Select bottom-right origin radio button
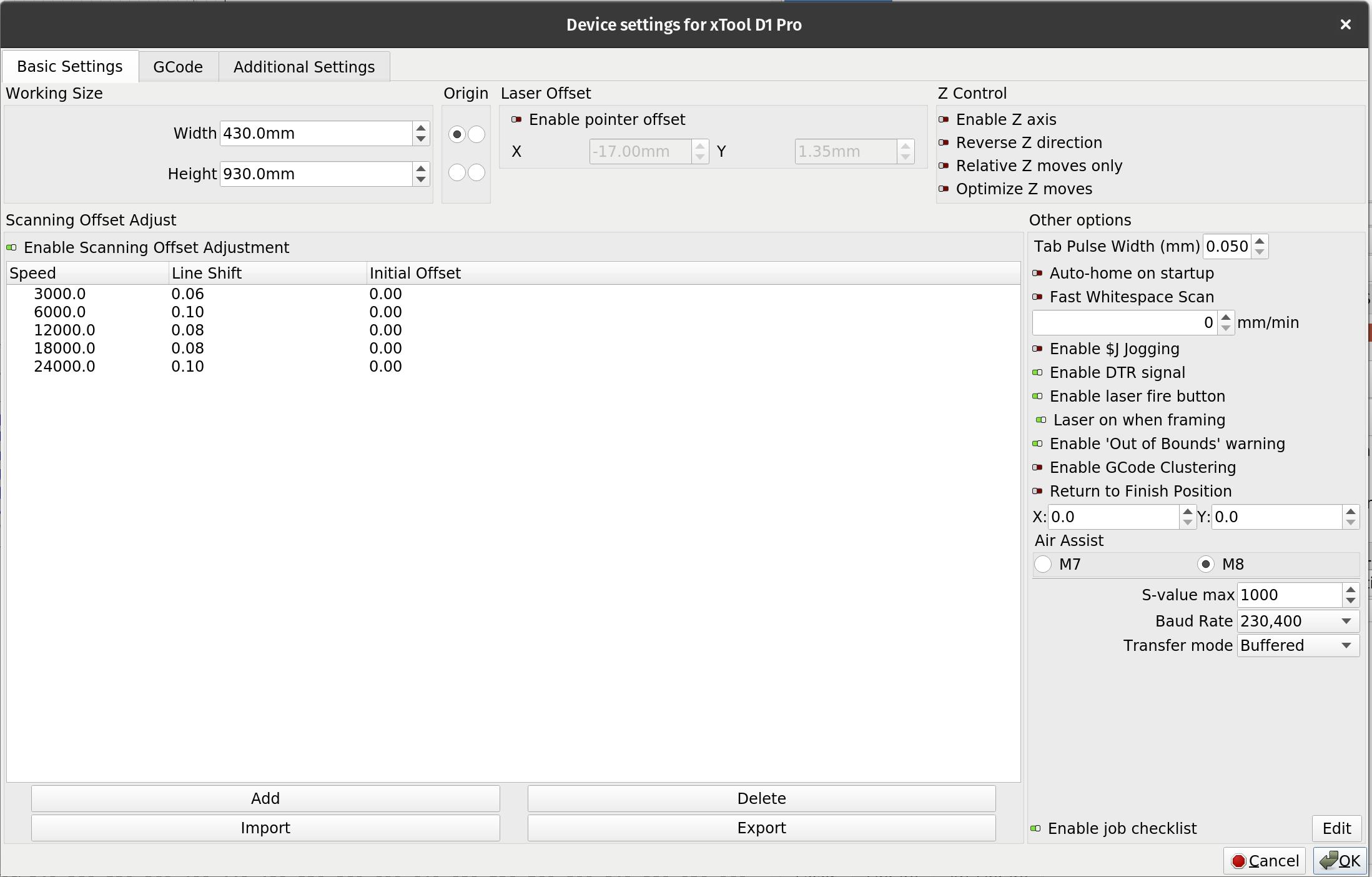 [476, 172]
